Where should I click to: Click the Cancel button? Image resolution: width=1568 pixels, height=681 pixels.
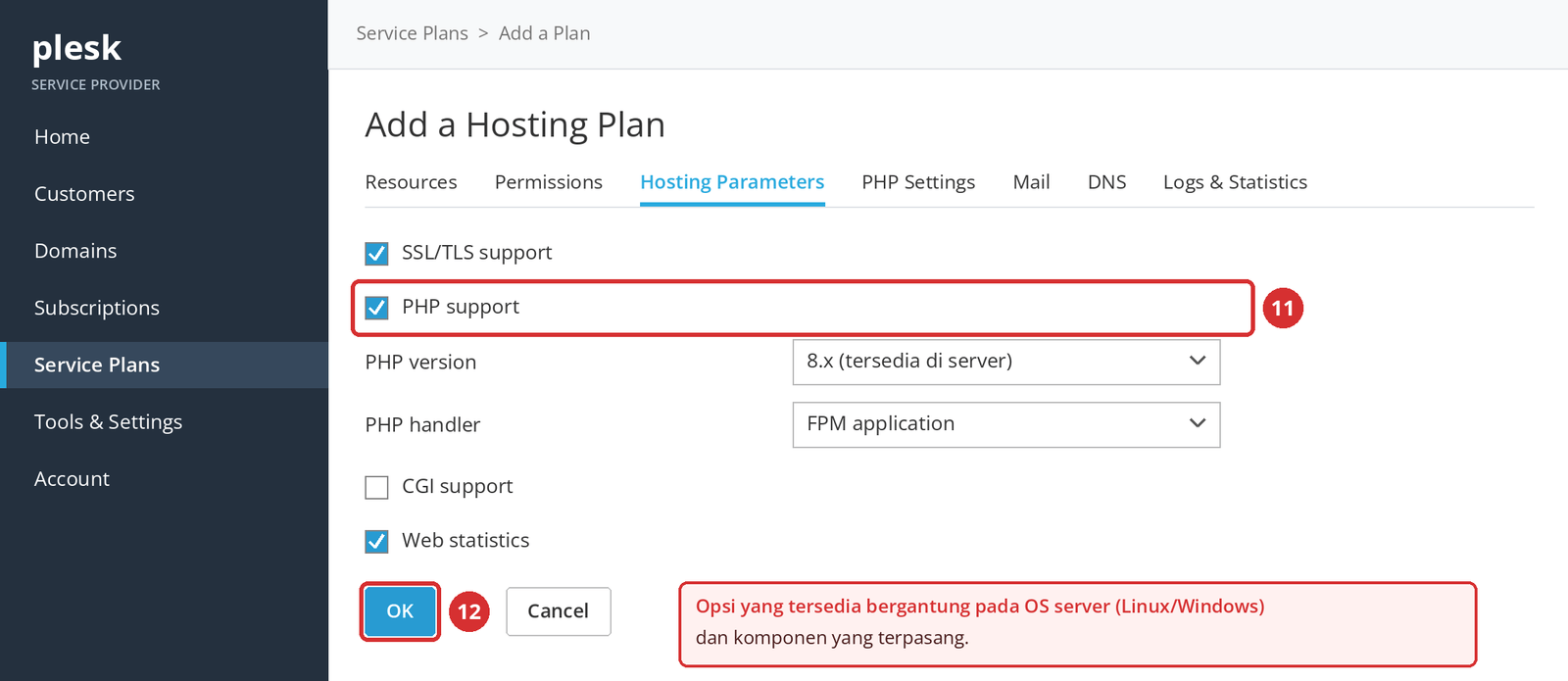[559, 611]
